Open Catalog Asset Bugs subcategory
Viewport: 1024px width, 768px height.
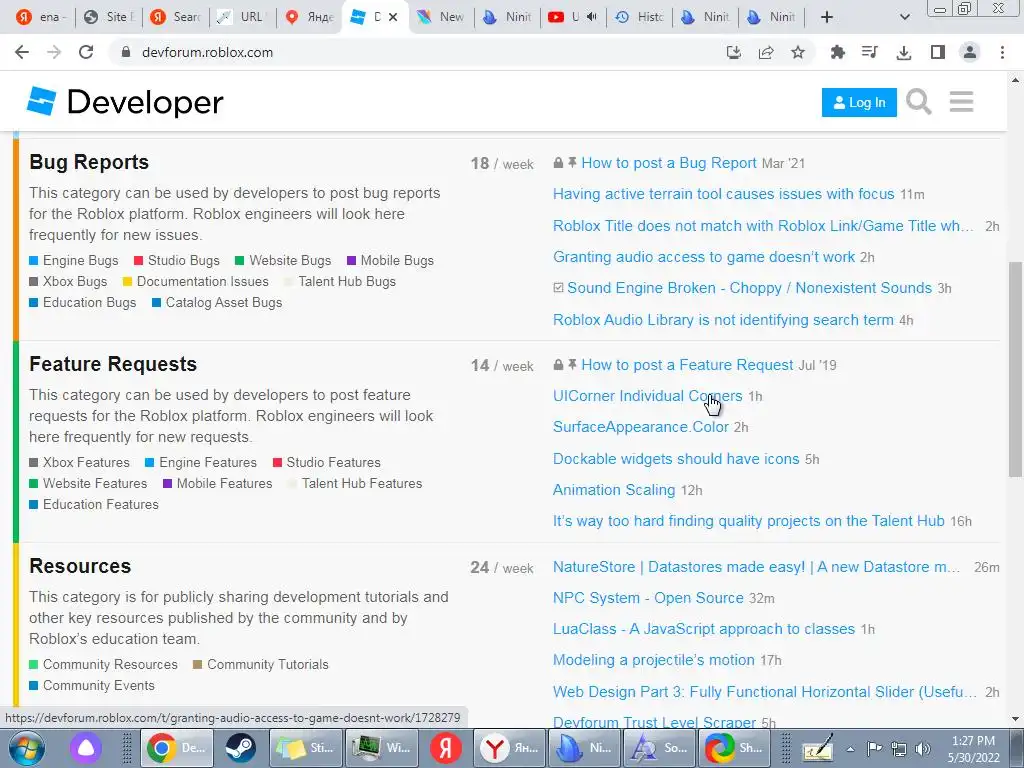tap(217, 302)
